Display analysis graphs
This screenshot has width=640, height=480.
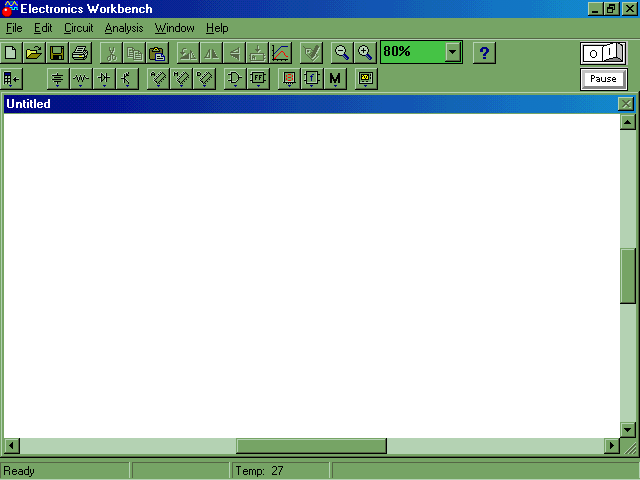point(280,53)
